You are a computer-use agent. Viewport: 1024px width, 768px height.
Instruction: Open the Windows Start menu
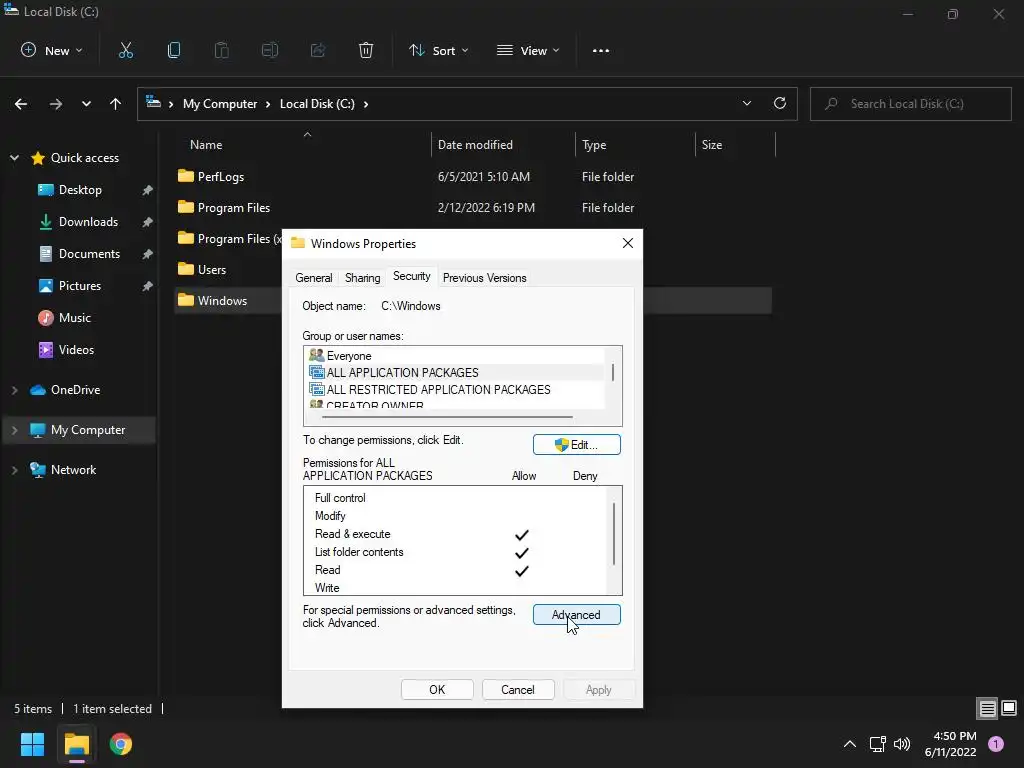tap(32, 744)
